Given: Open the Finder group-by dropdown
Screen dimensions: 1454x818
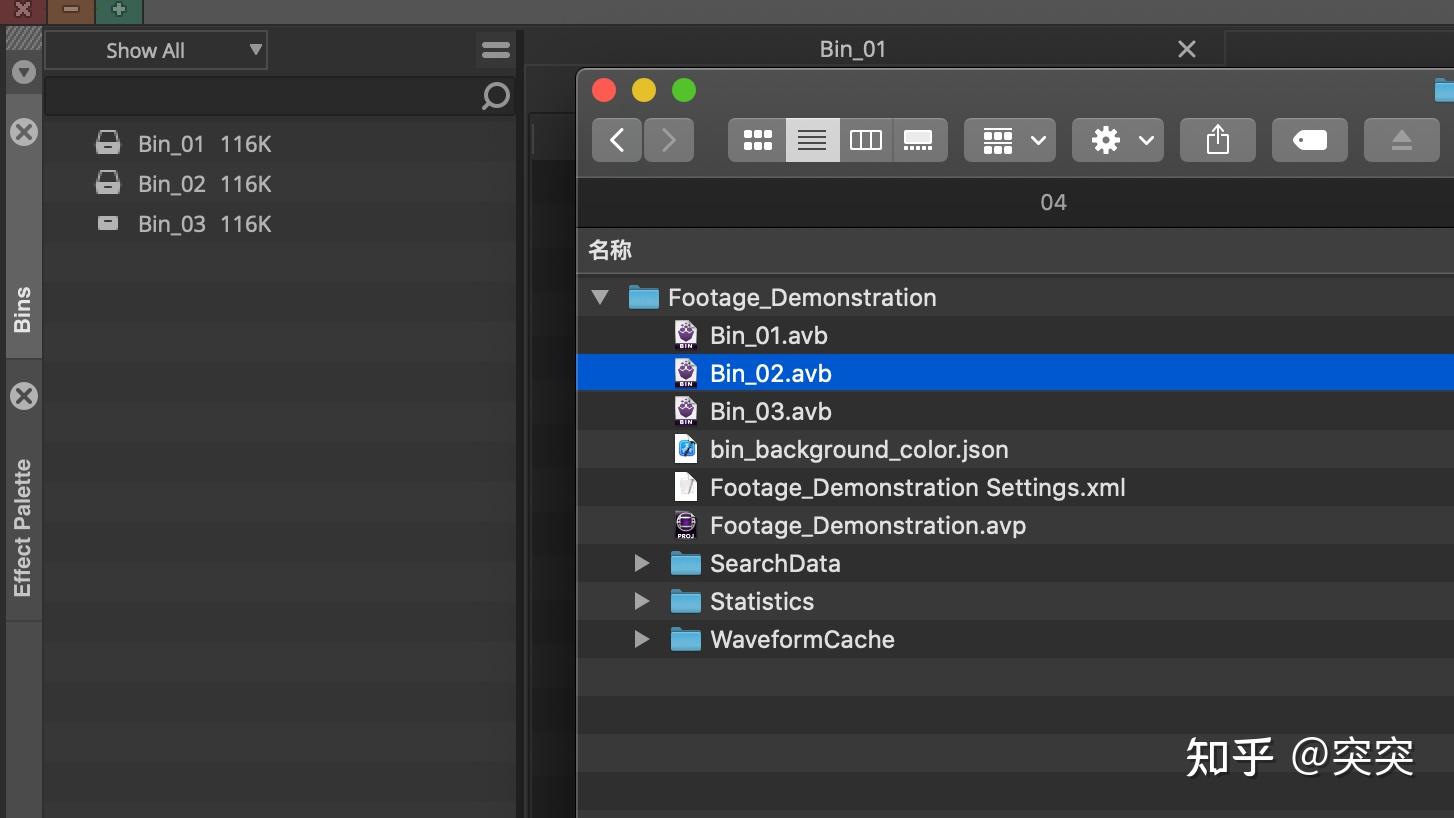Looking at the screenshot, I should 1009,141.
